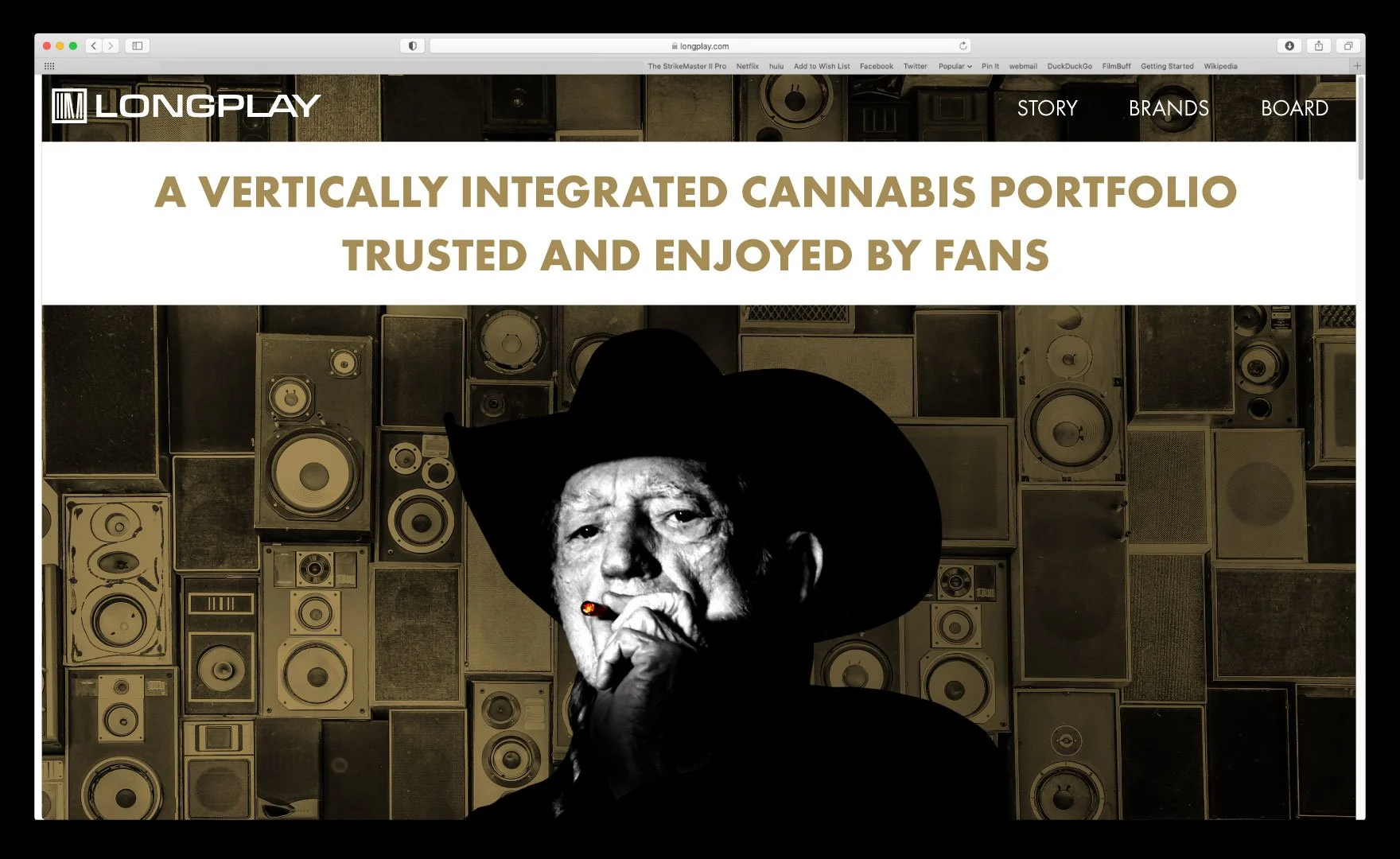Click the LONGPLAY logo link
This screenshot has width=1400, height=859.
click(x=186, y=106)
